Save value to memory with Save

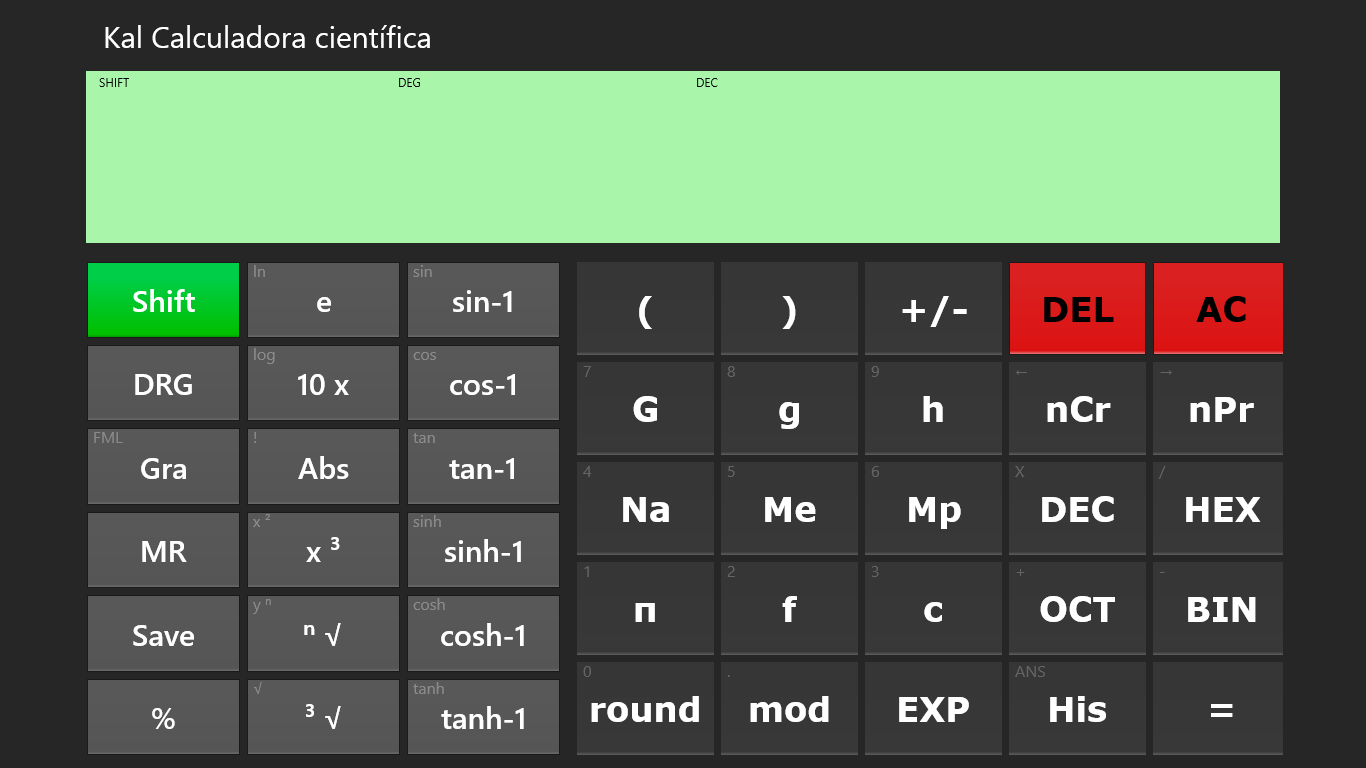(x=163, y=634)
